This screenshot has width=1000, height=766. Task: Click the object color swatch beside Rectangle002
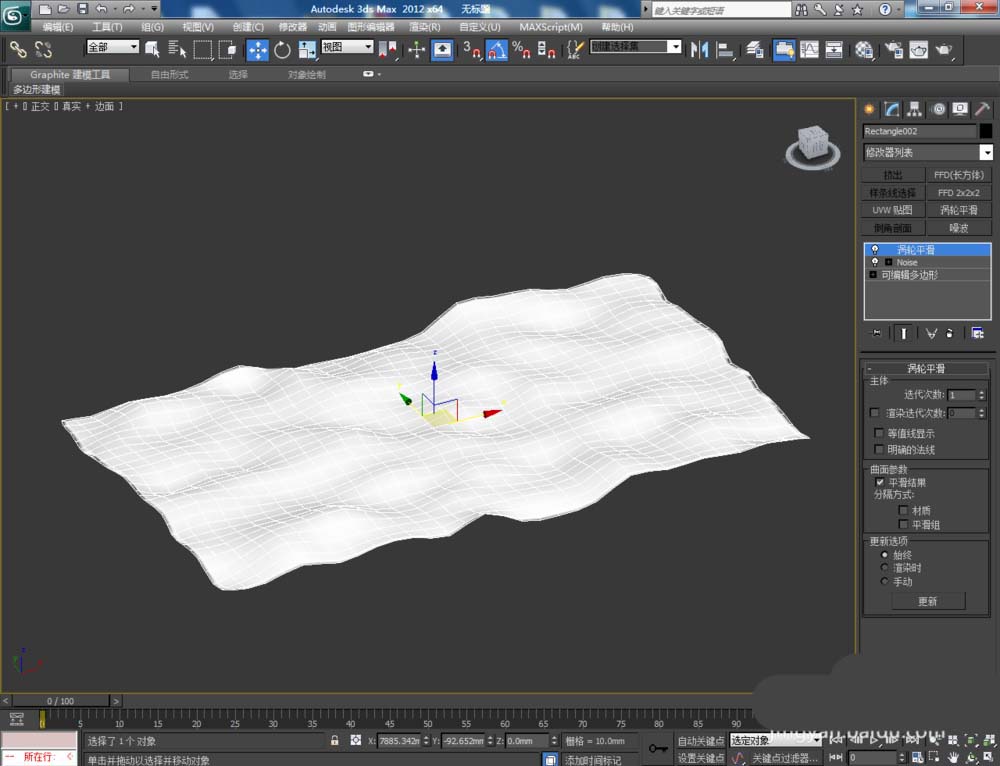[985, 131]
